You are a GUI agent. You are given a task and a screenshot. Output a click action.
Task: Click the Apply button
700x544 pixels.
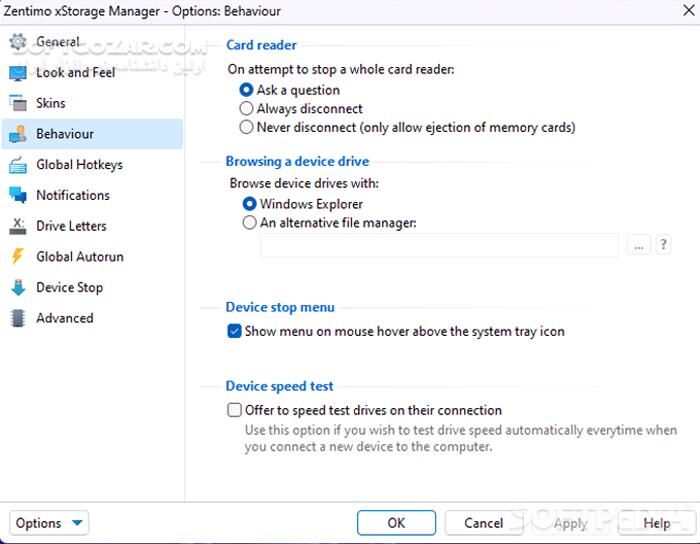(x=571, y=523)
